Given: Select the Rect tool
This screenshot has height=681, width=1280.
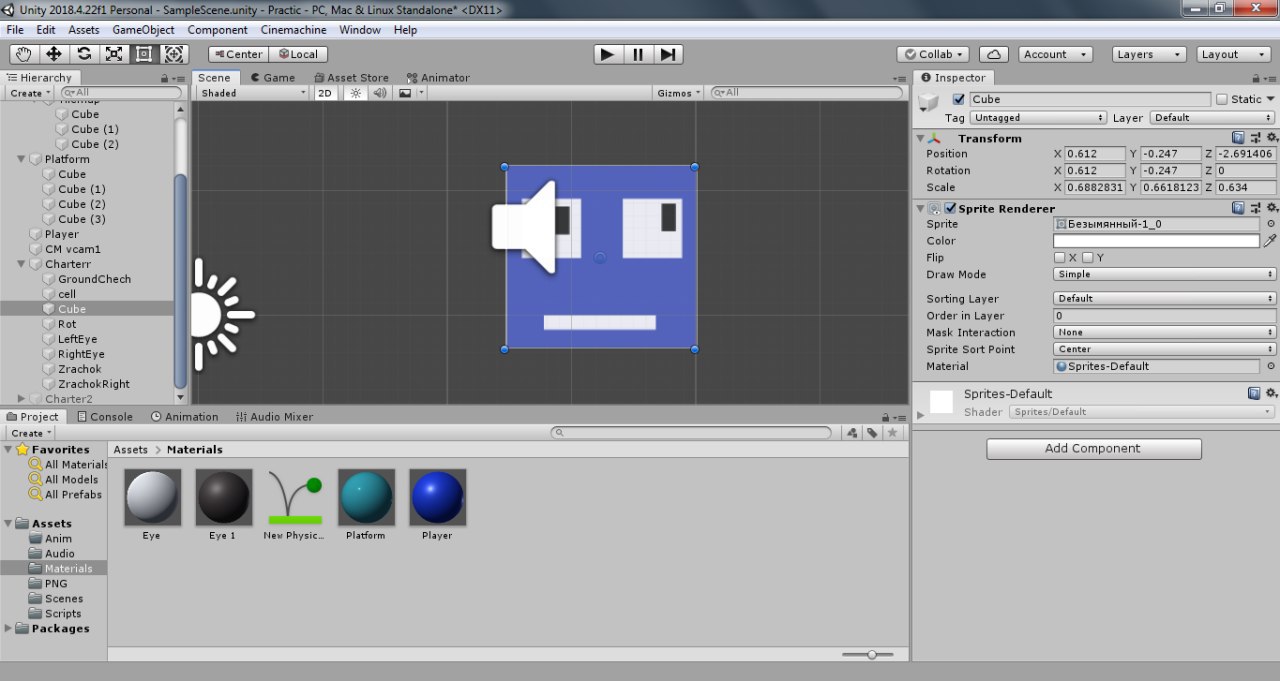Looking at the screenshot, I should click(144, 54).
